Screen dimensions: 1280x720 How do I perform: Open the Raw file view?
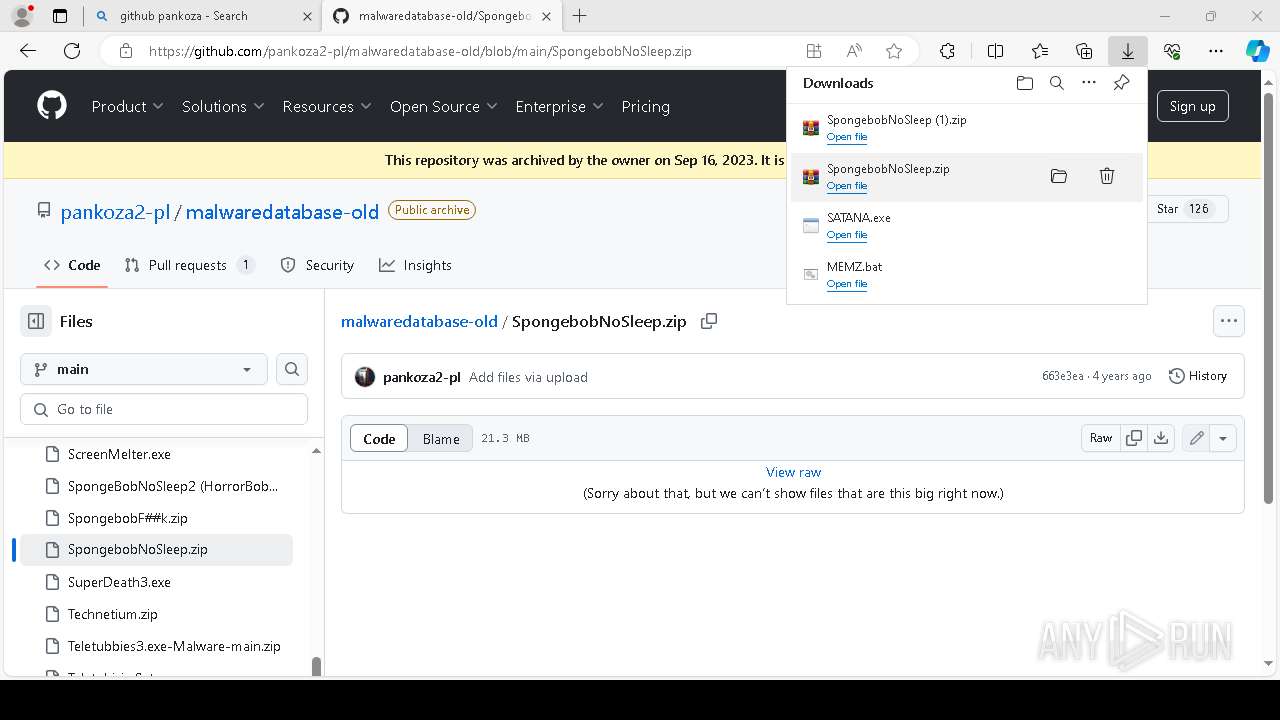click(1101, 438)
